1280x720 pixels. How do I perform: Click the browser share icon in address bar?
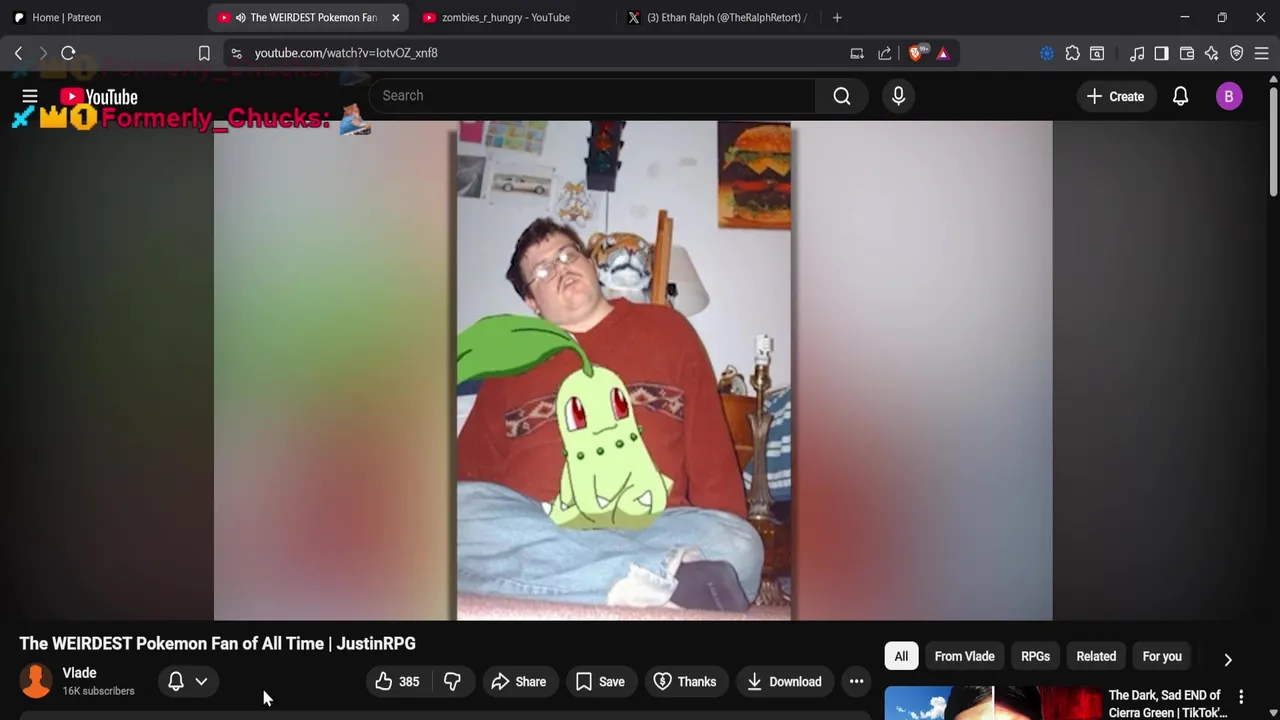(x=885, y=53)
